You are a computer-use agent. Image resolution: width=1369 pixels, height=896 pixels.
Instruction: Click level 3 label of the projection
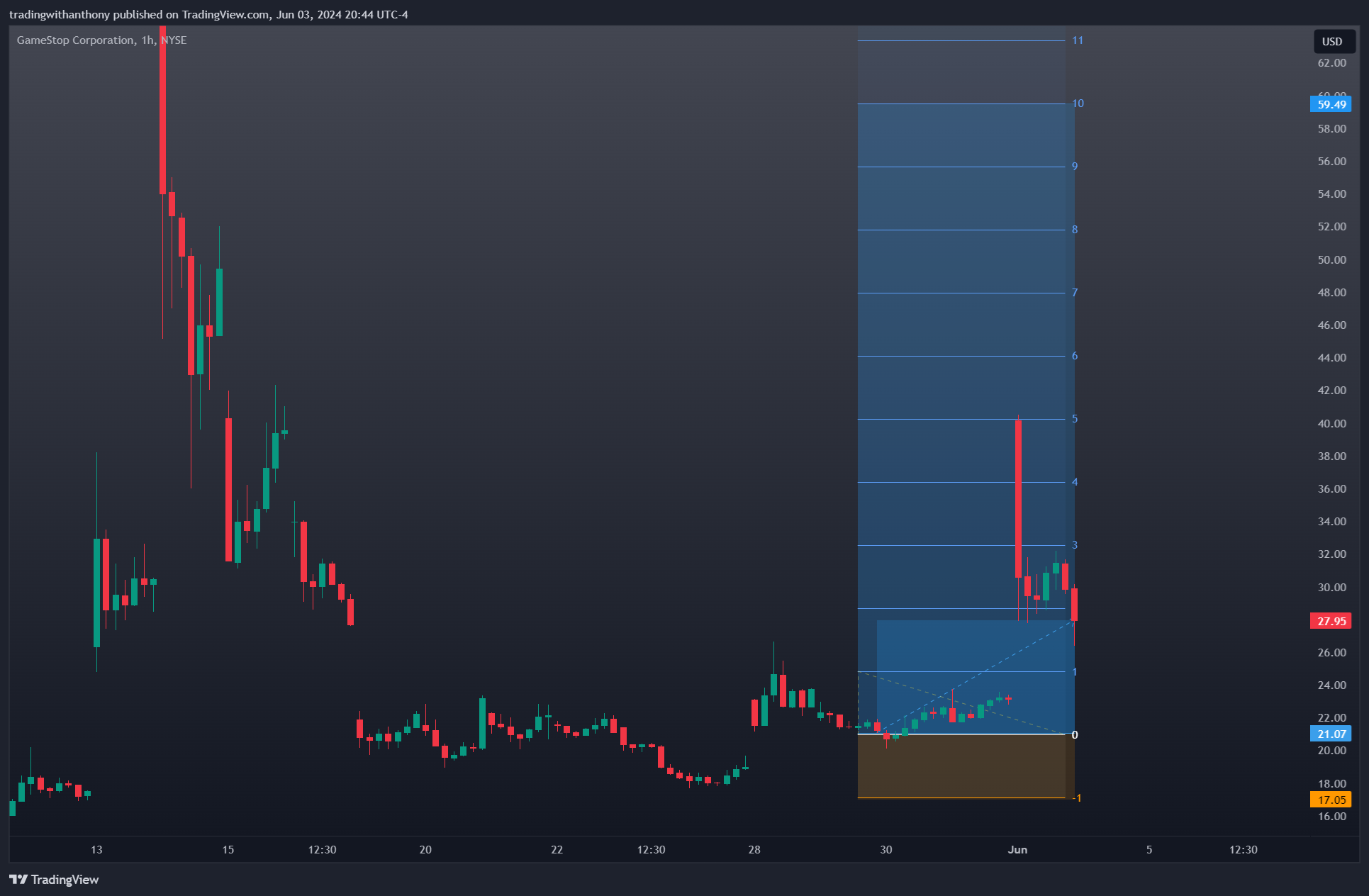click(1075, 545)
